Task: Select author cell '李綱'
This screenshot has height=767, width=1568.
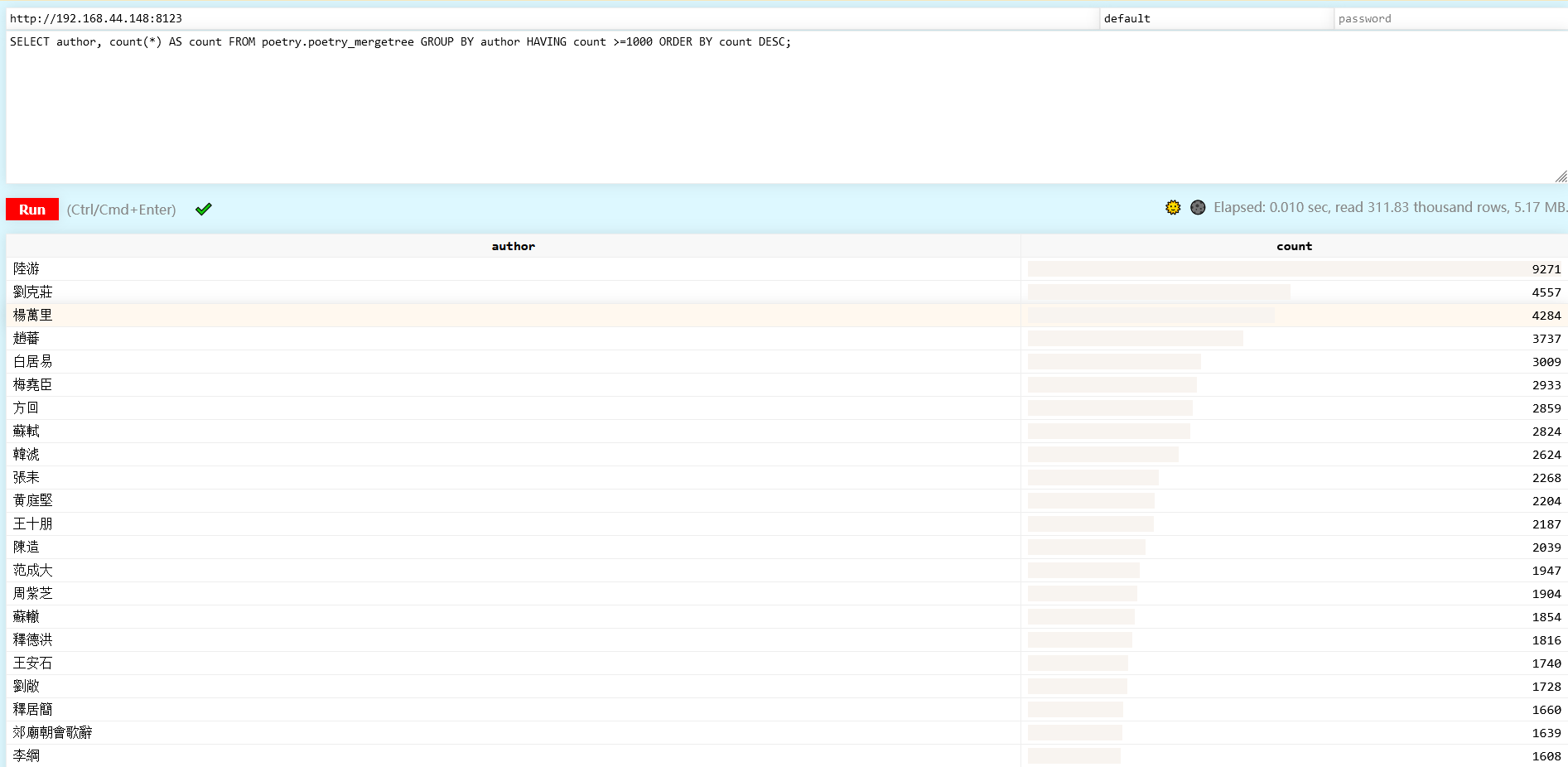Action: tap(514, 755)
